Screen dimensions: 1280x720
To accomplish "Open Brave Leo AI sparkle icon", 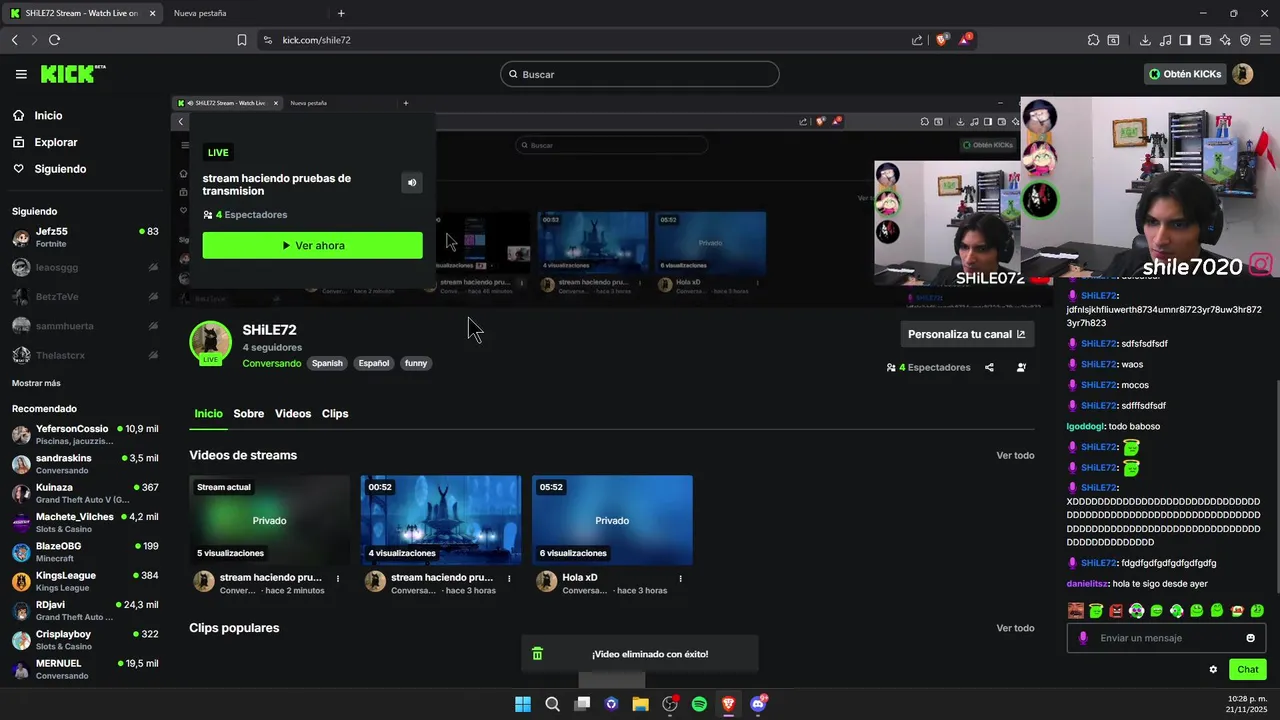I will point(1225,40).
